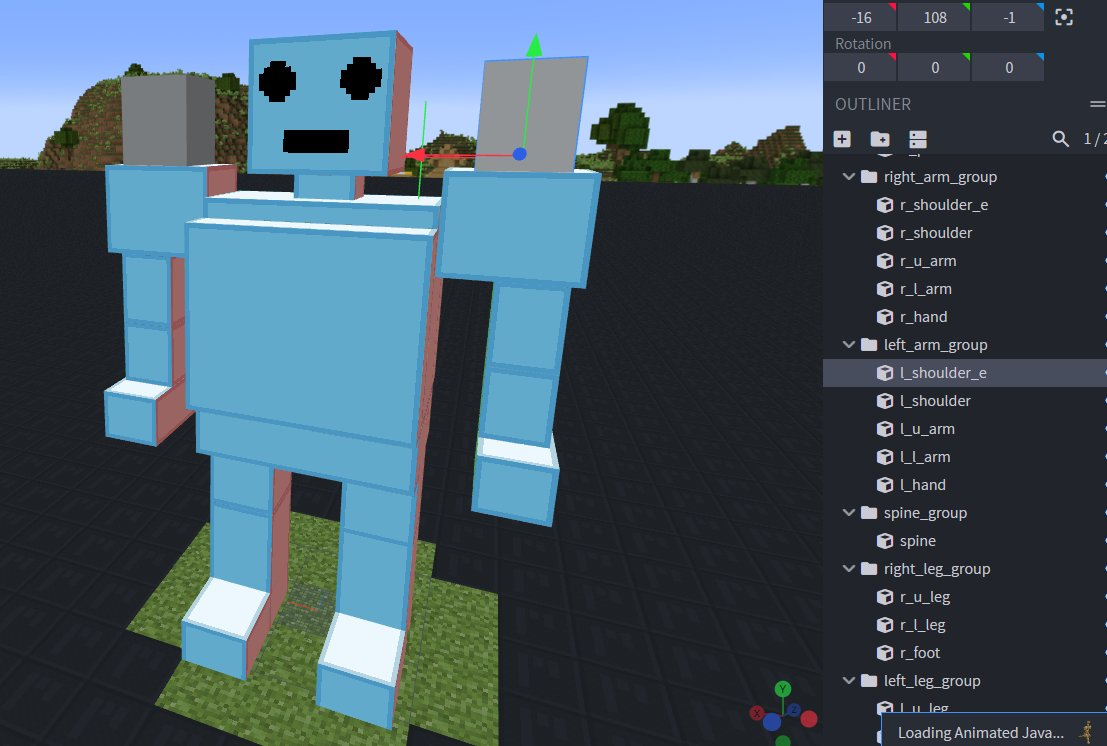
Task: Click the cube icon next to spine
Action: point(884,540)
